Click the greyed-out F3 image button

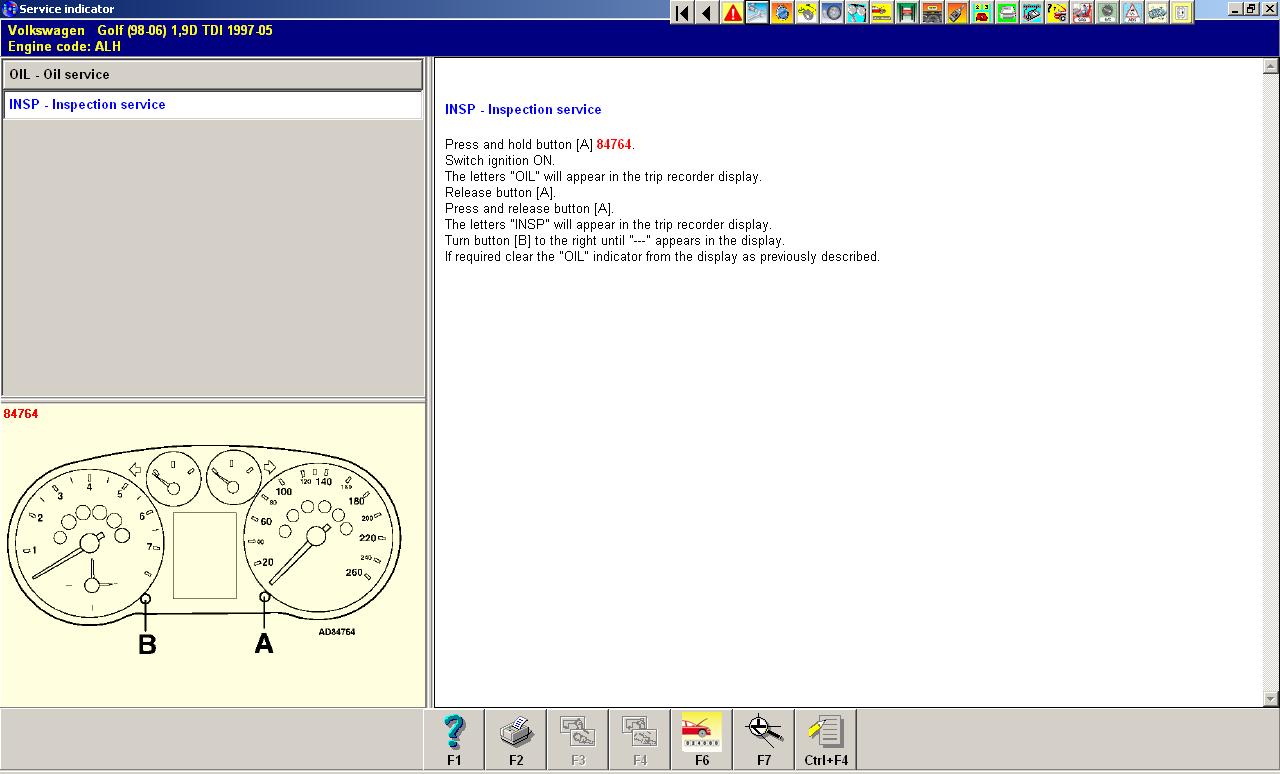(578, 740)
